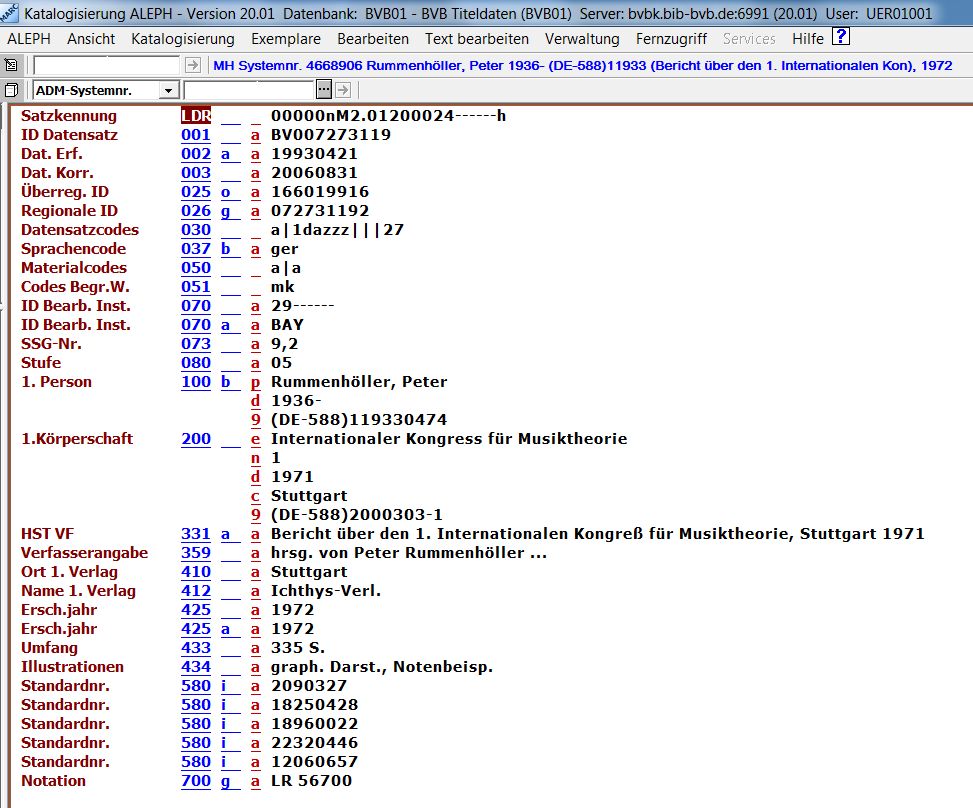Screen dimensions: 973x808
Task: Click field tag 700 for Notation
Action: point(196,781)
